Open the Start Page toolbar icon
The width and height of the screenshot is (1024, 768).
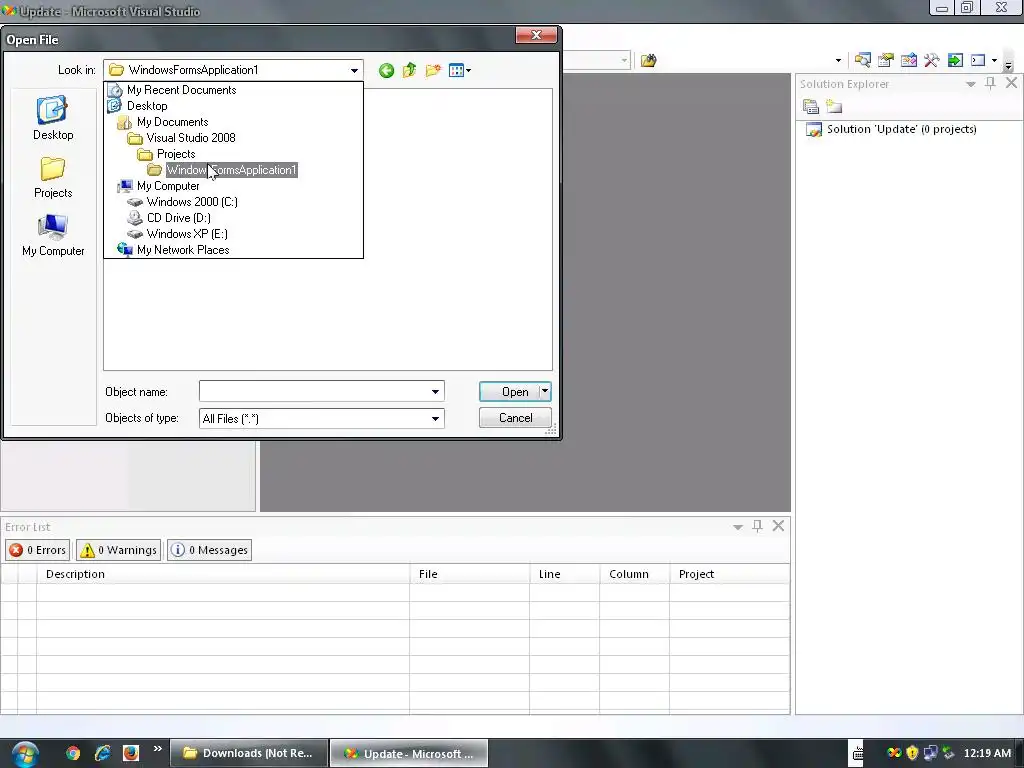click(x=955, y=60)
